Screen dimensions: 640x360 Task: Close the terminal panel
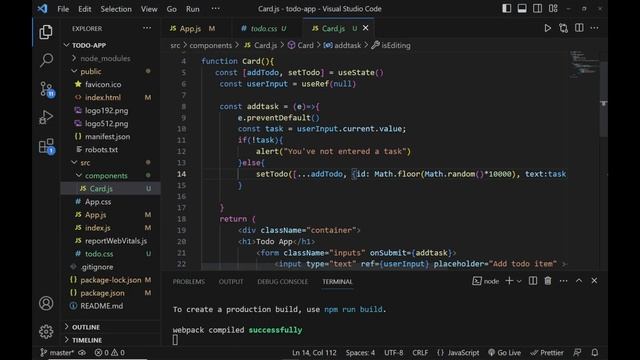coord(594,281)
